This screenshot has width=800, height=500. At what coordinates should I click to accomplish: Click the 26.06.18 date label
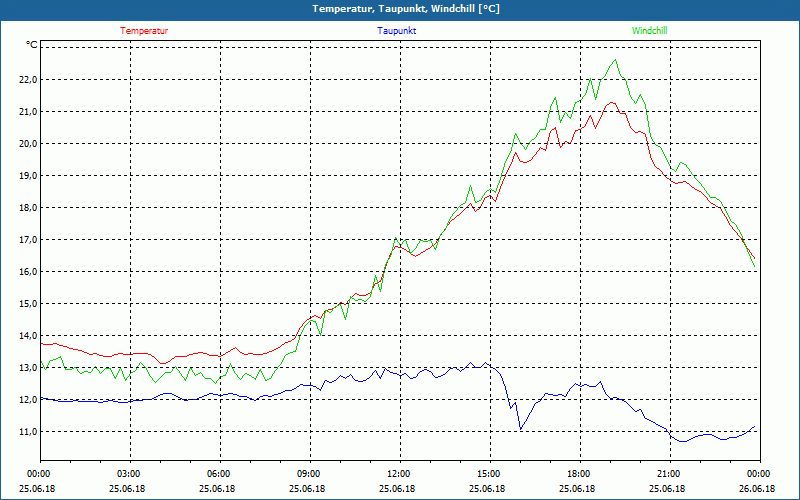[757, 488]
